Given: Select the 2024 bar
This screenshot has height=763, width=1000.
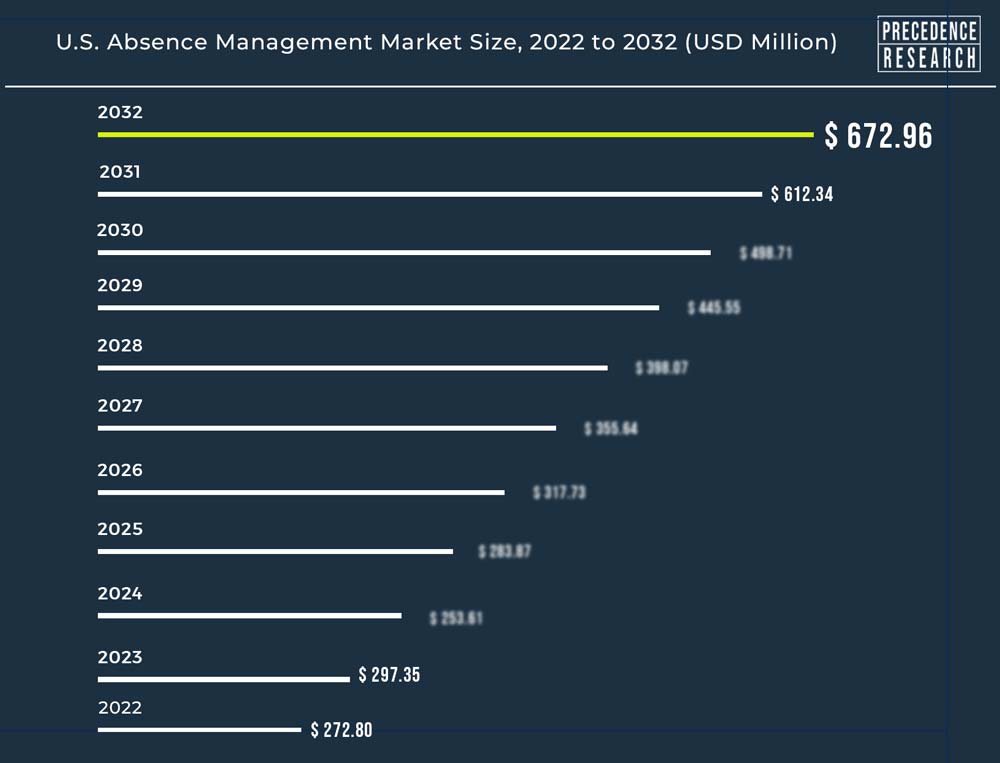Looking at the screenshot, I should pos(249,616).
